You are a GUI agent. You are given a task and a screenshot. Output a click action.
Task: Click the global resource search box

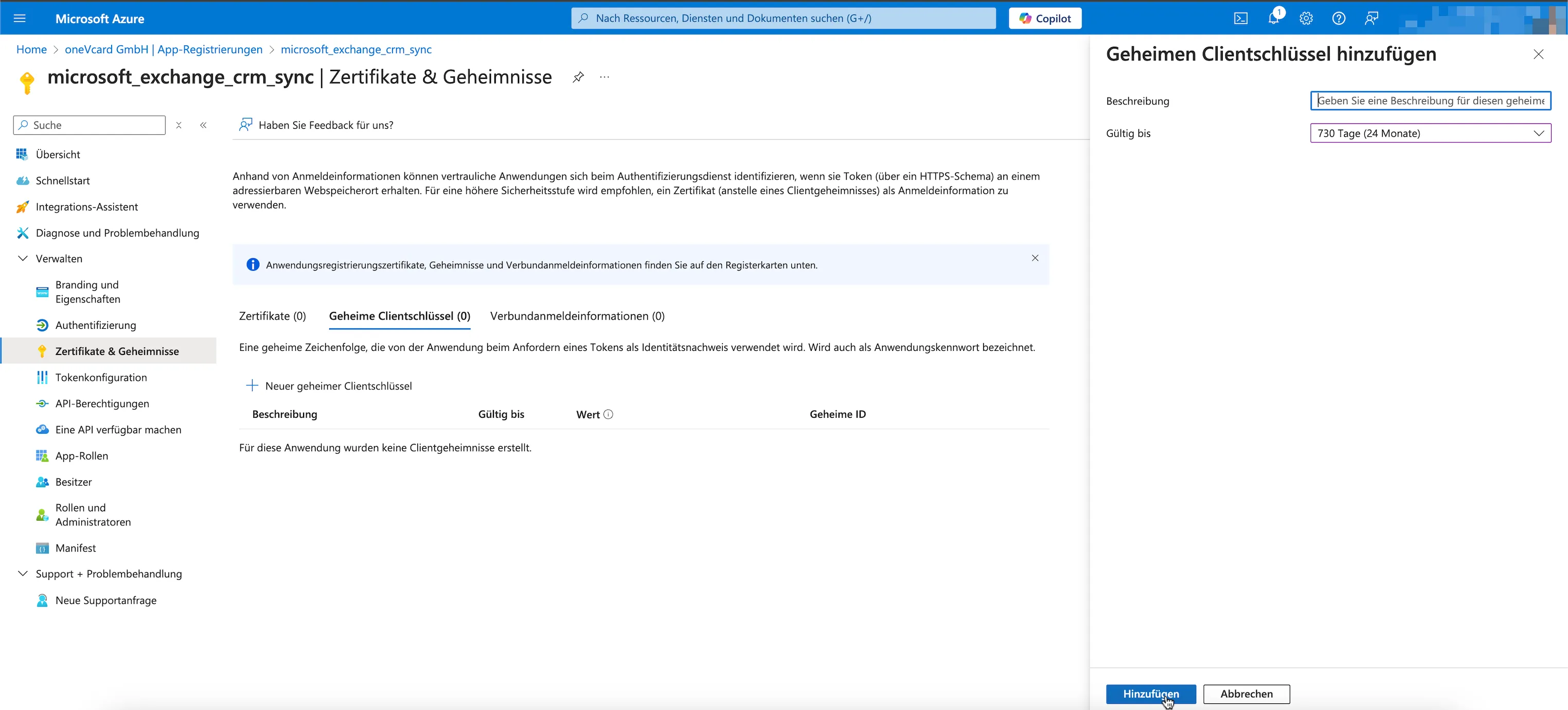point(783,19)
